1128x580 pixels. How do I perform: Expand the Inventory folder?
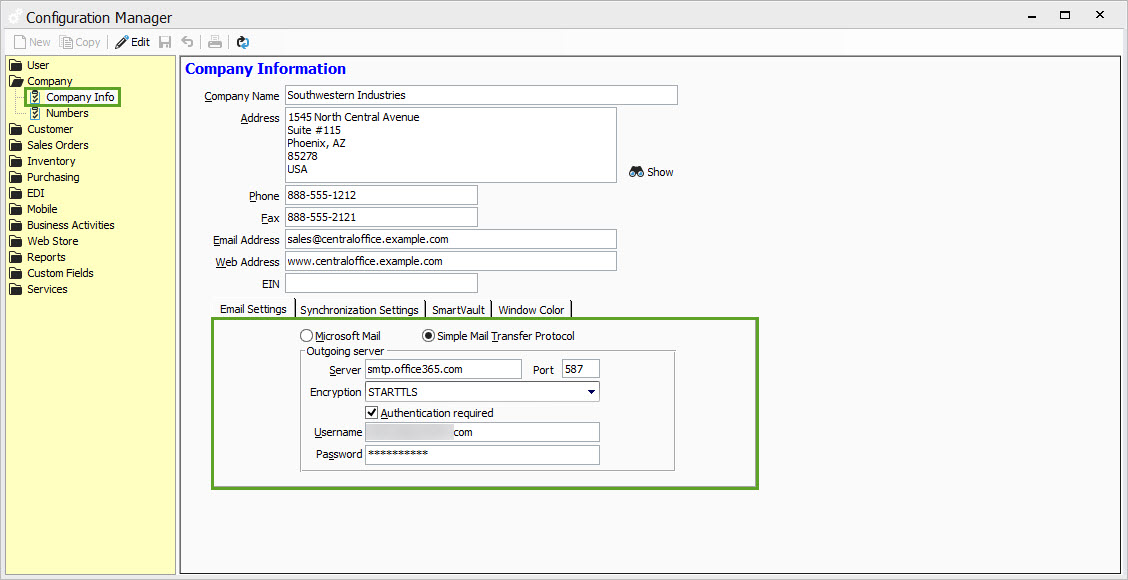coord(42,161)
